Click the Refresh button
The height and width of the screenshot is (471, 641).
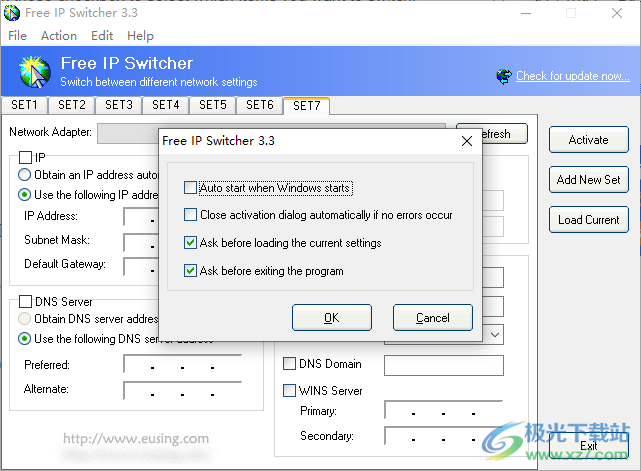point(505,134)
